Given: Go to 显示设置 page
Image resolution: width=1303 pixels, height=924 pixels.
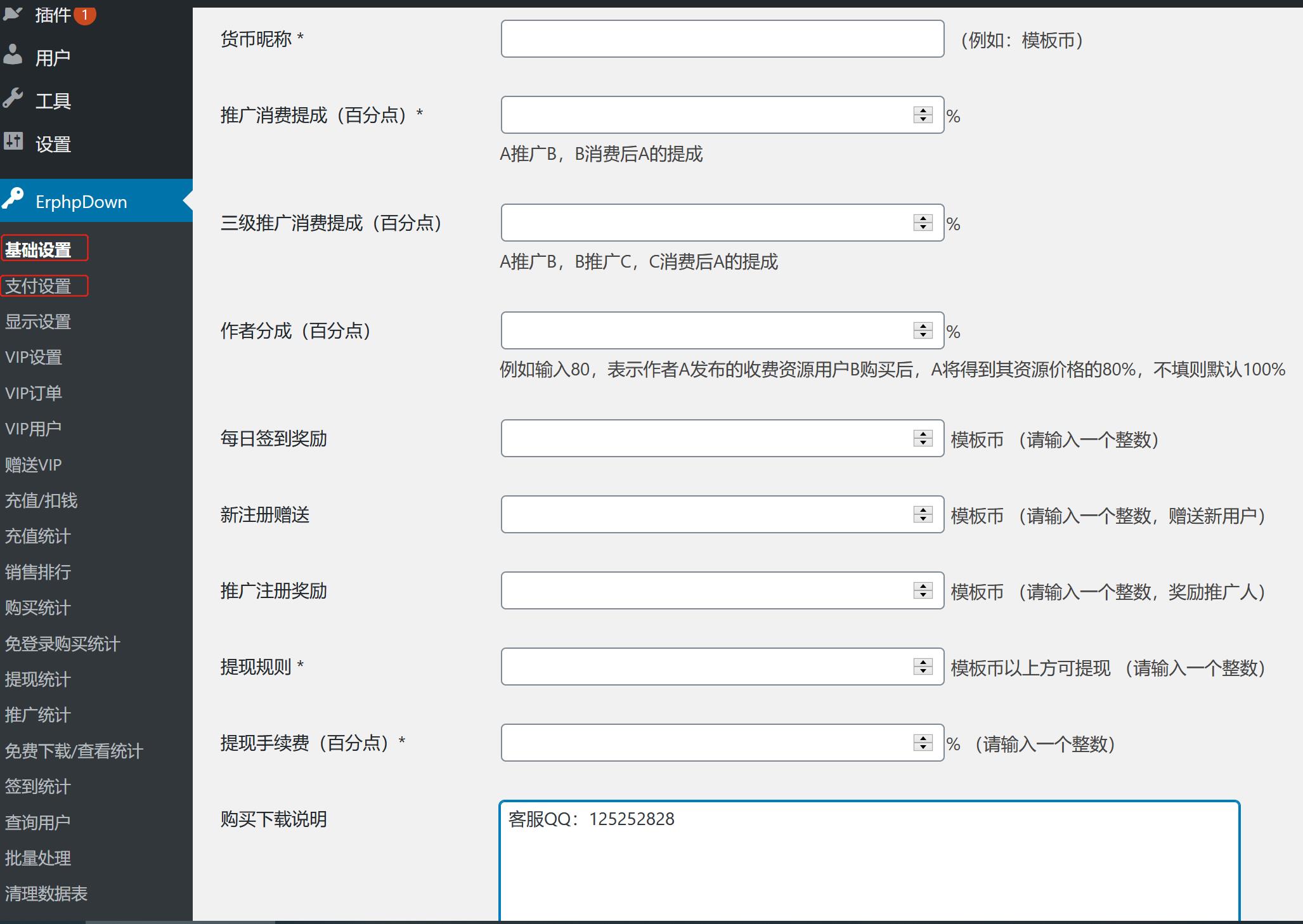Looking at the screenshot, I should (x=38, y=322).
